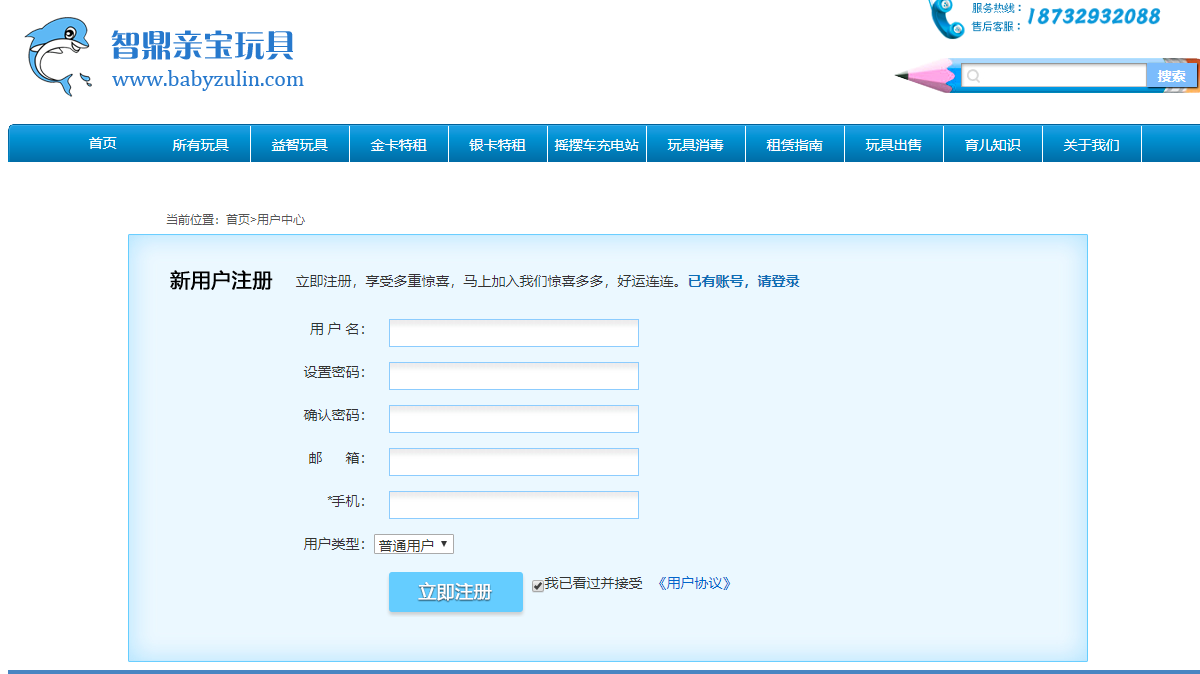Click 用户中心 in the breadcrumb
This screenshot has height=674, width=1200.
[x=281, y=219]
